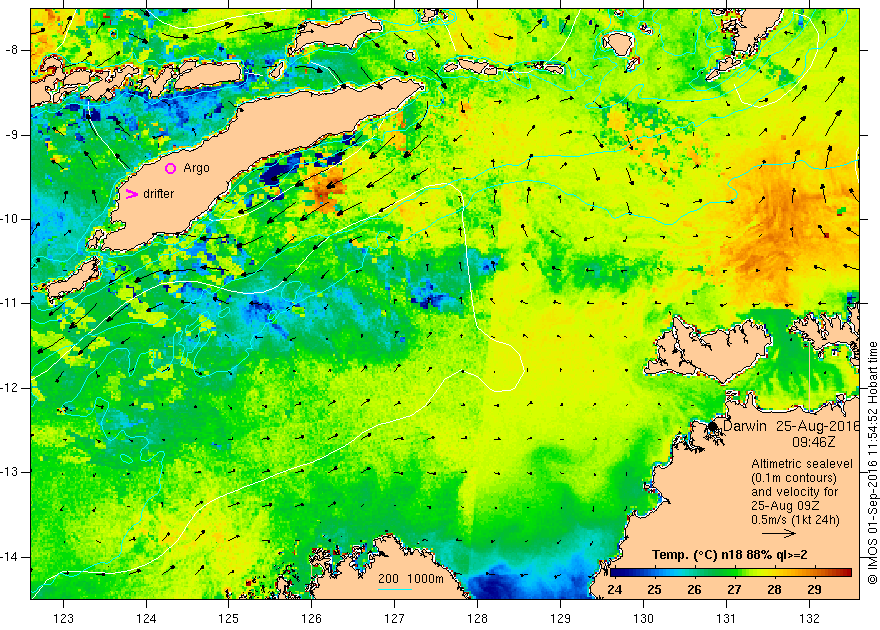Click the IMOS copyright vertical text

tap(872, 463)
